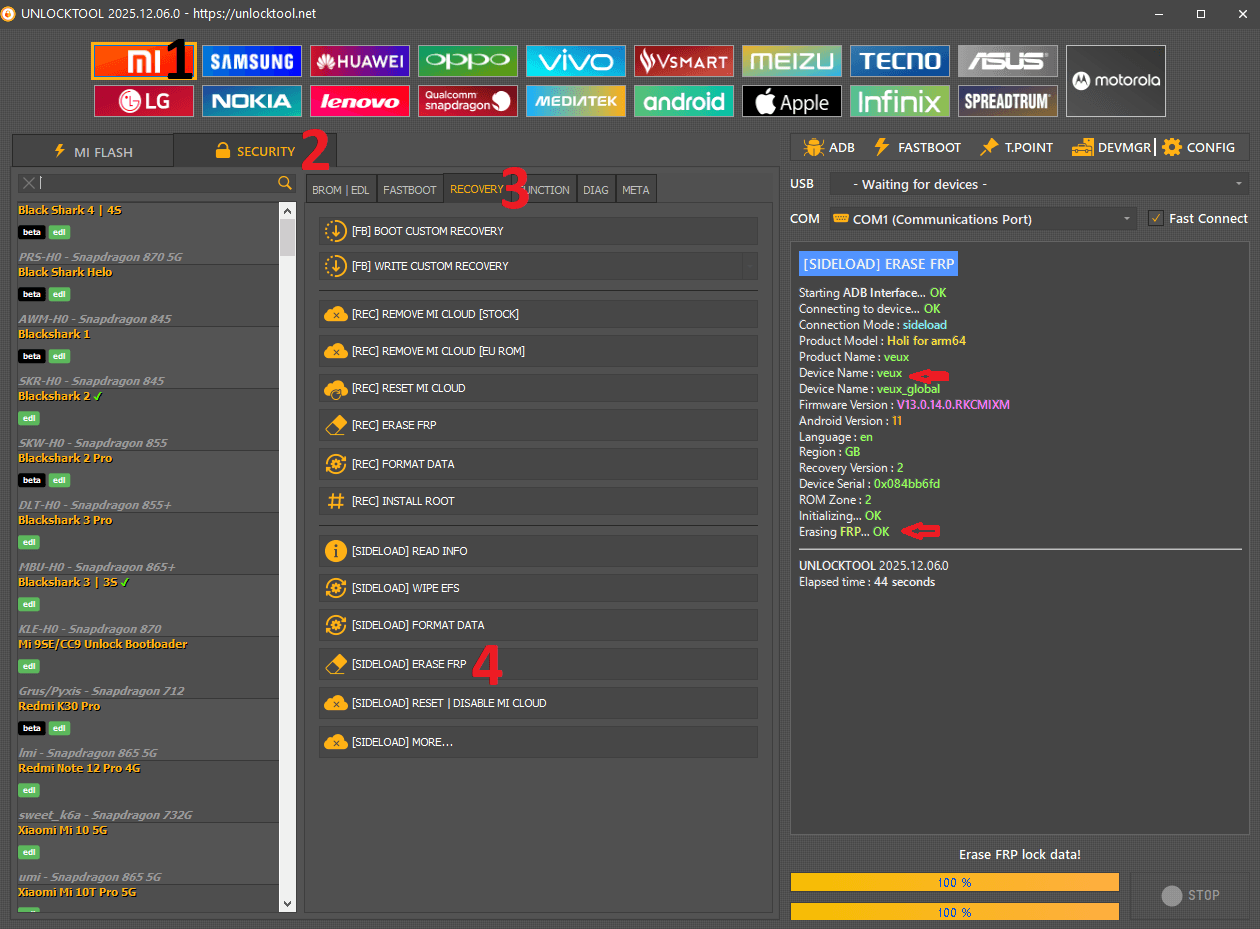Open the FASTBOOT sub-tab
The width and height of the screenshot is (1260, 929).
tap(410, 190)
